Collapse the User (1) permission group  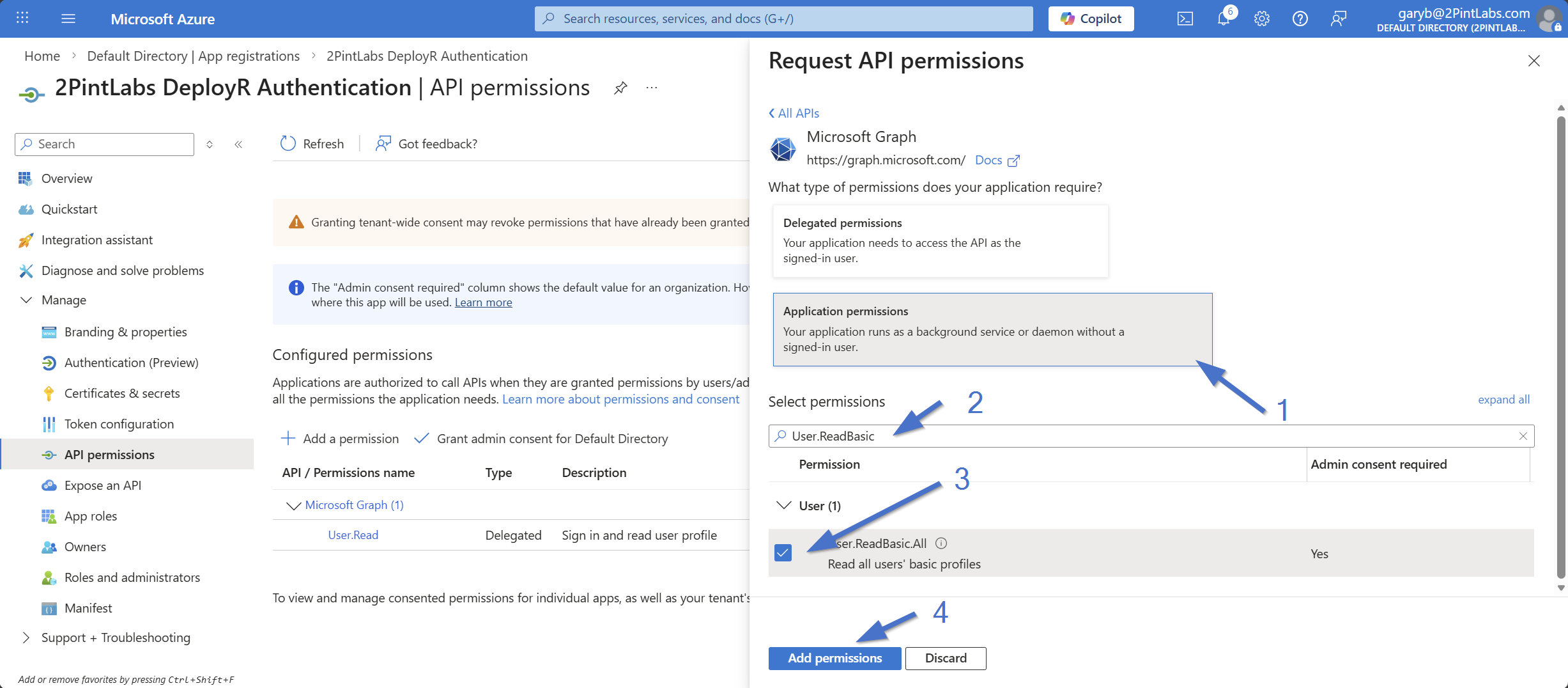pos(783,506)
